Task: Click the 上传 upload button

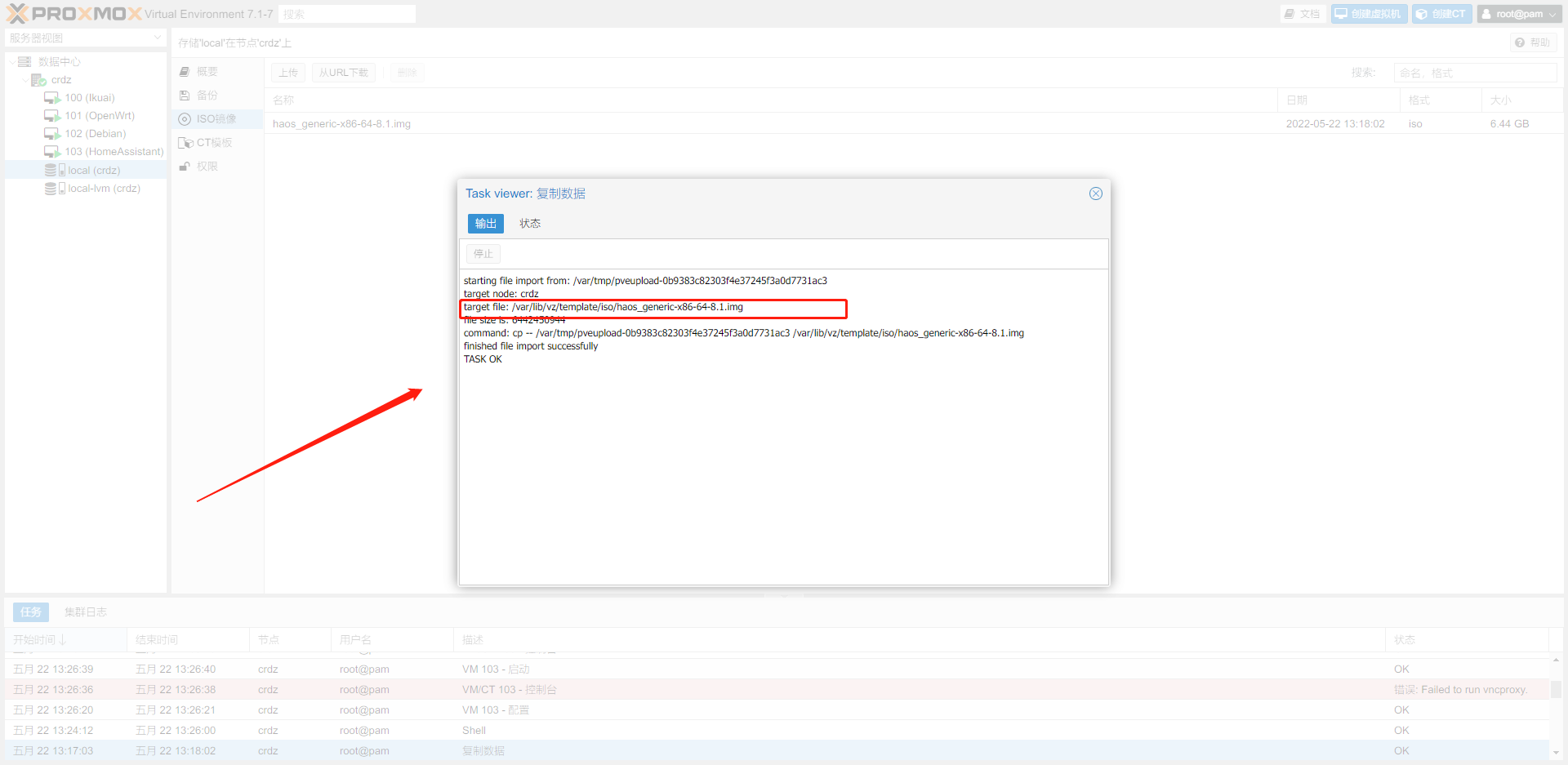Action: click(x=288, y=73)
